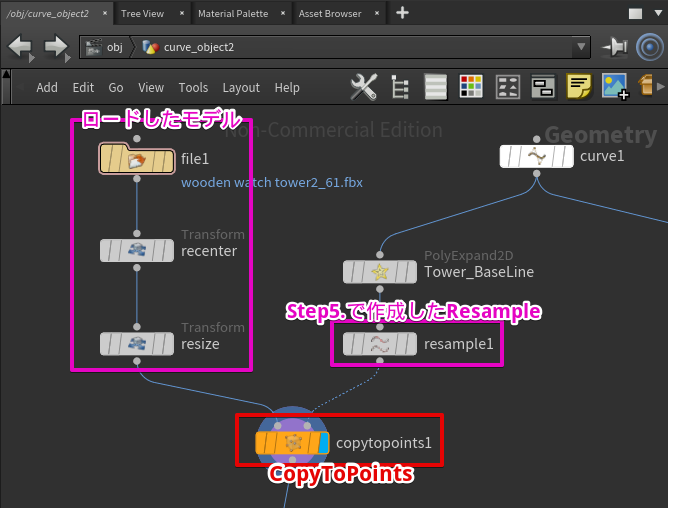Select the resize Transform node
The image size is (677, 508).
(x=137, y=344)
